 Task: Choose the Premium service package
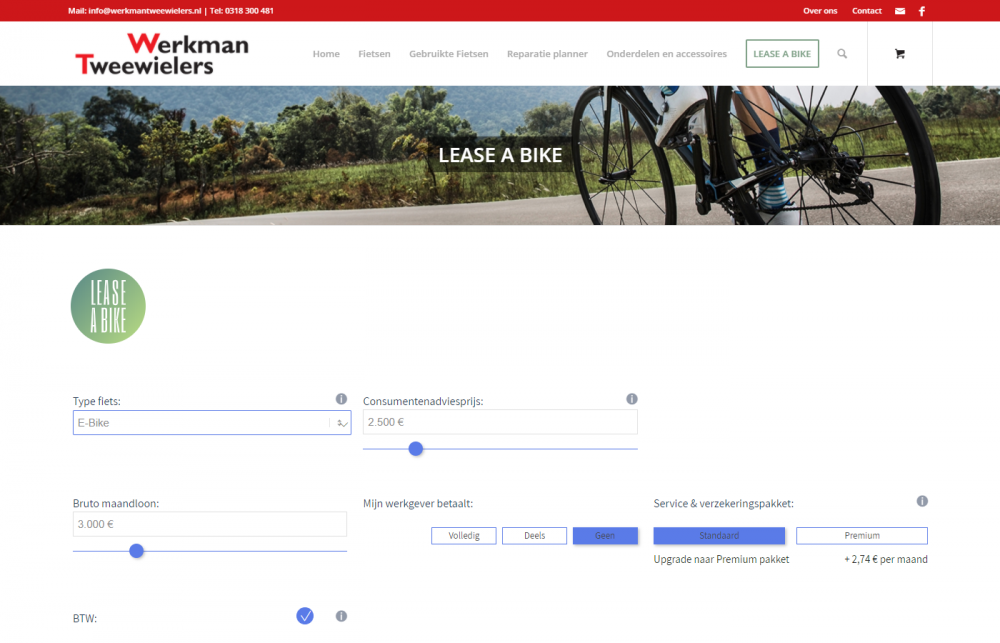862,536
